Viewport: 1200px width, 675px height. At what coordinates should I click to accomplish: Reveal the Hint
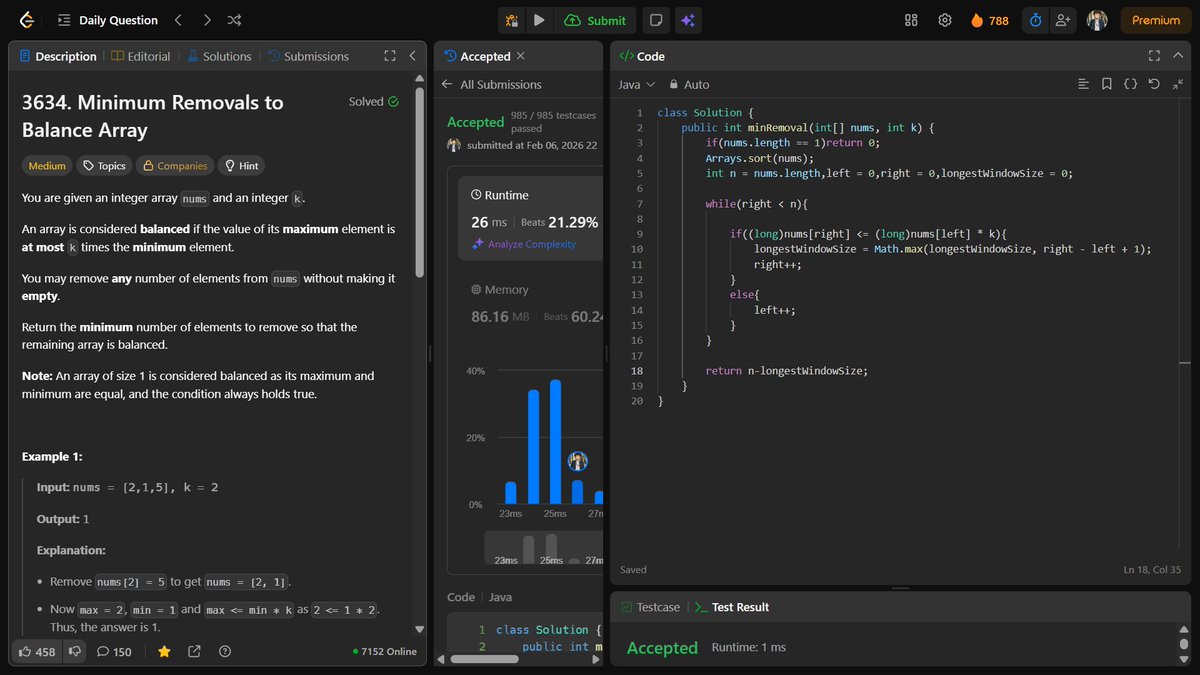point(242,166)
